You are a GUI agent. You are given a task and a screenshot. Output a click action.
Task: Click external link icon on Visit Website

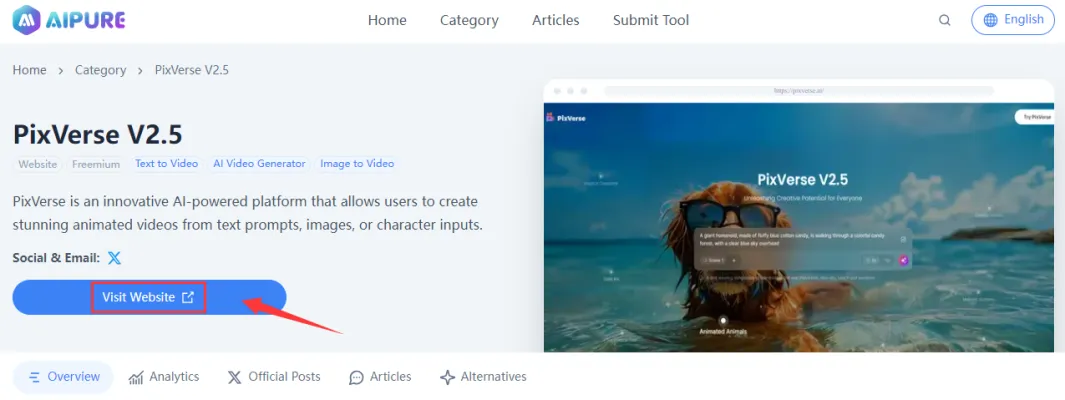(x=188, y=297)
